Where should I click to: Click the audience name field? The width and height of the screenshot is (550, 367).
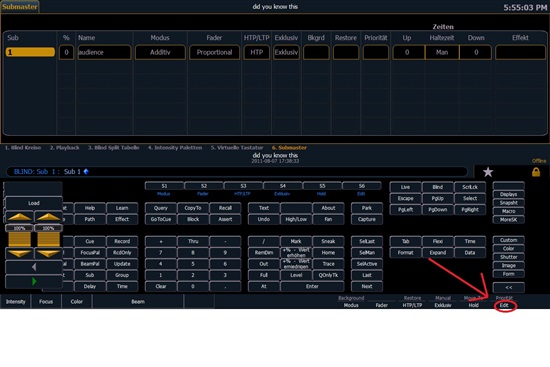pyautogui.click(x=104, y=52)
